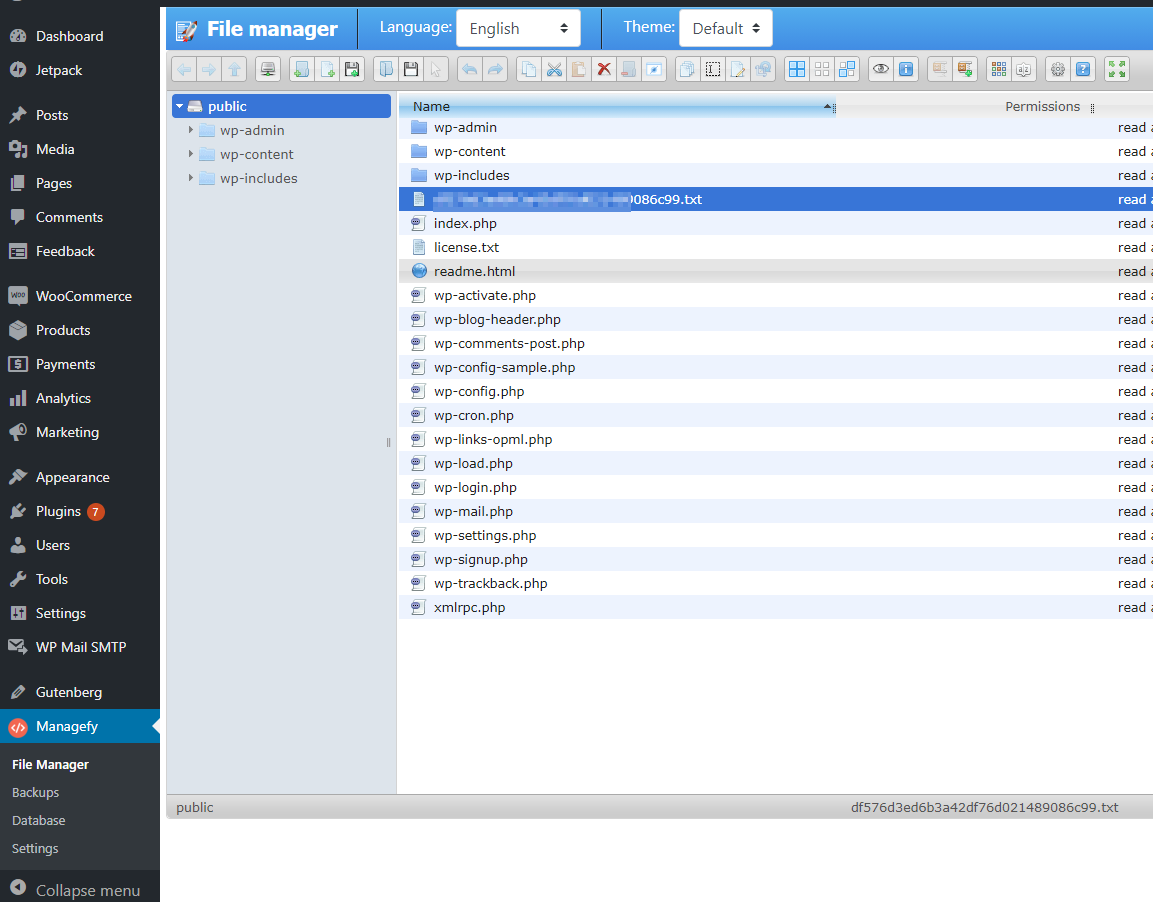Screen dimensions: 1153x902
Task: Toggle between icon and list view
Action: (998, 70)
